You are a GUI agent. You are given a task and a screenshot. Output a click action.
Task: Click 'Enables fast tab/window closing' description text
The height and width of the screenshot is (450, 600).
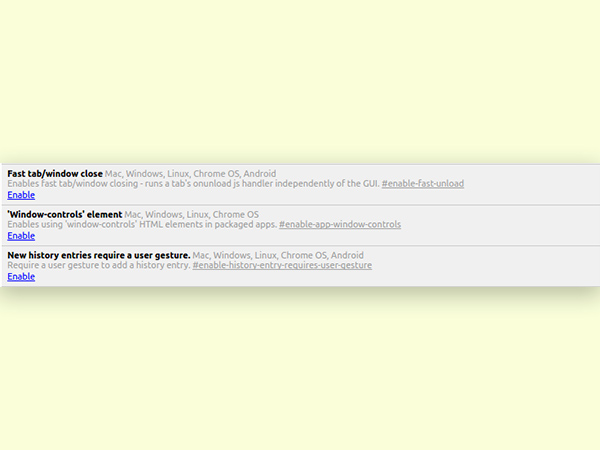point(193,184)
